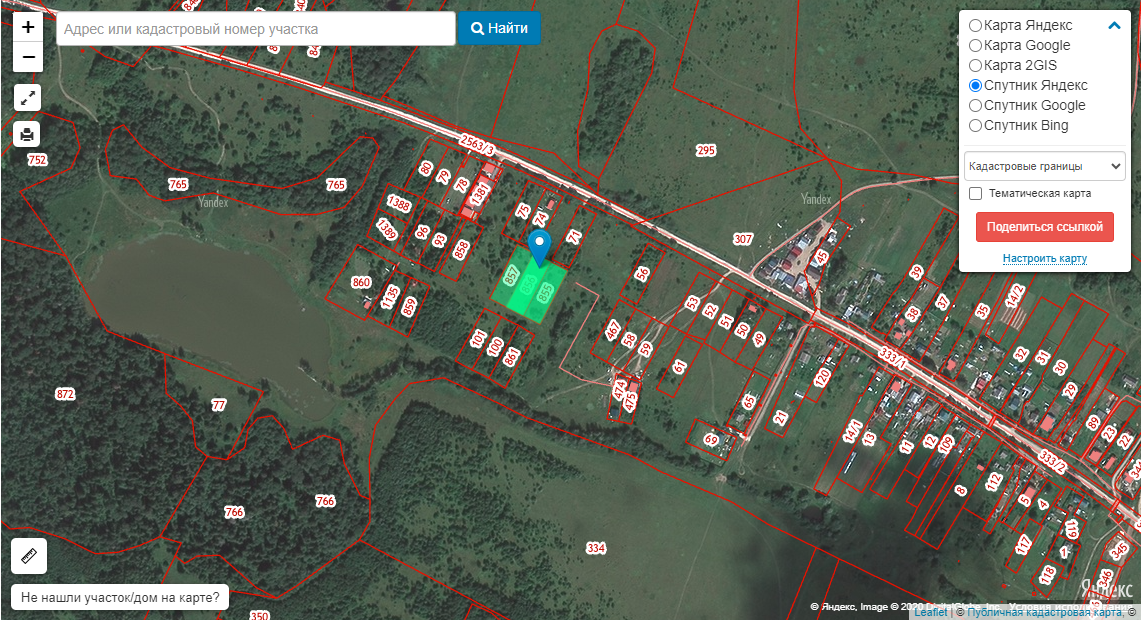Click the Поделиться ссылкой button
Image resolution: width=1142 pixels, height=620 pixels.
pos(1044,227)
